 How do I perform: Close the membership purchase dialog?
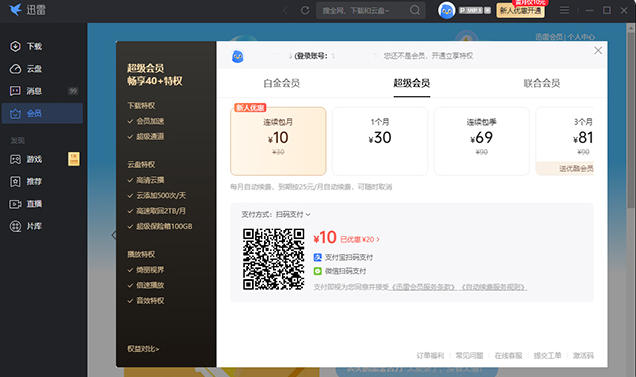click(598, 50)
